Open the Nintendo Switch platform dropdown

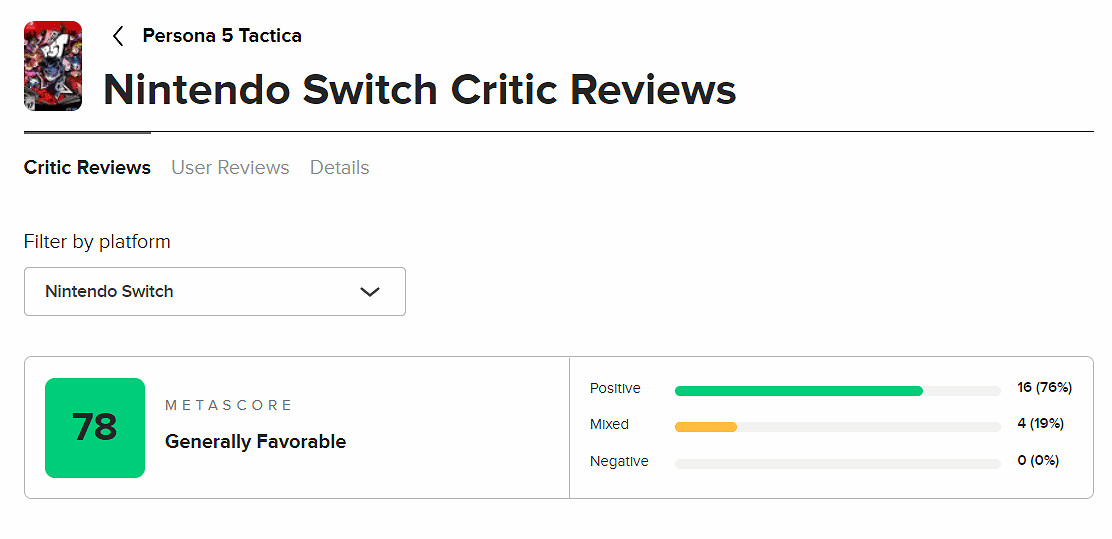(x=214, y=292)
